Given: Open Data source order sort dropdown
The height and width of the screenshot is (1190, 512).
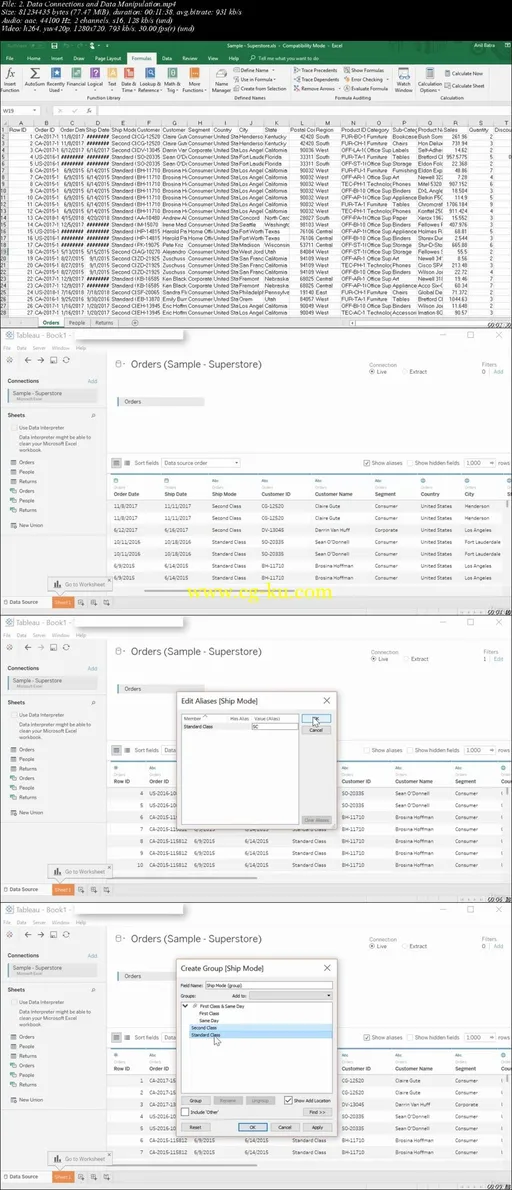Looking at the screenshot, I should (x=201, y=462).
